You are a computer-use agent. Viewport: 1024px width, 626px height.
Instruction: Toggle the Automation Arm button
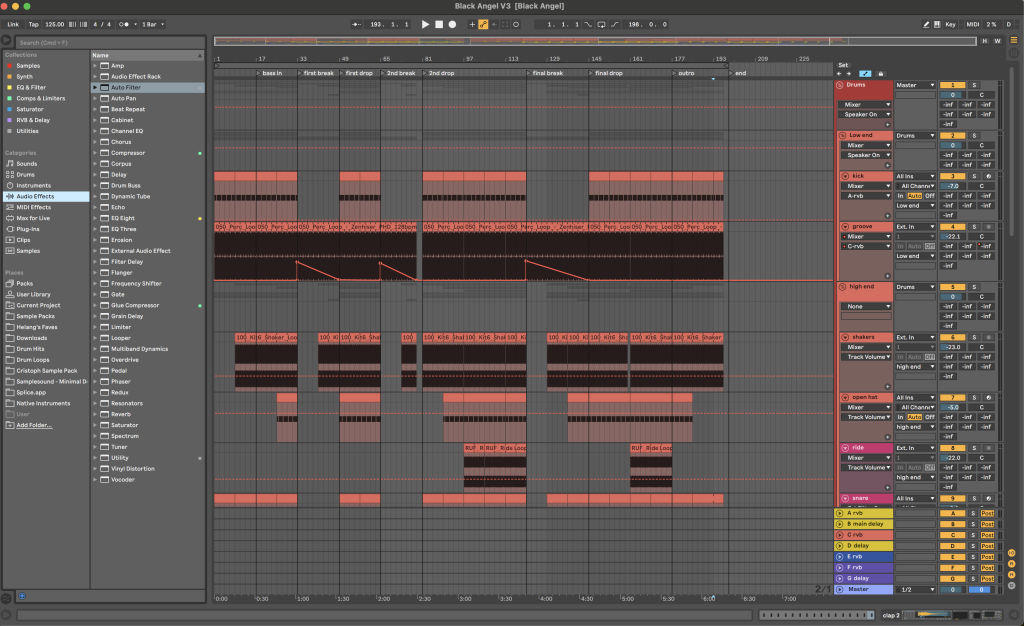(483, 23)
